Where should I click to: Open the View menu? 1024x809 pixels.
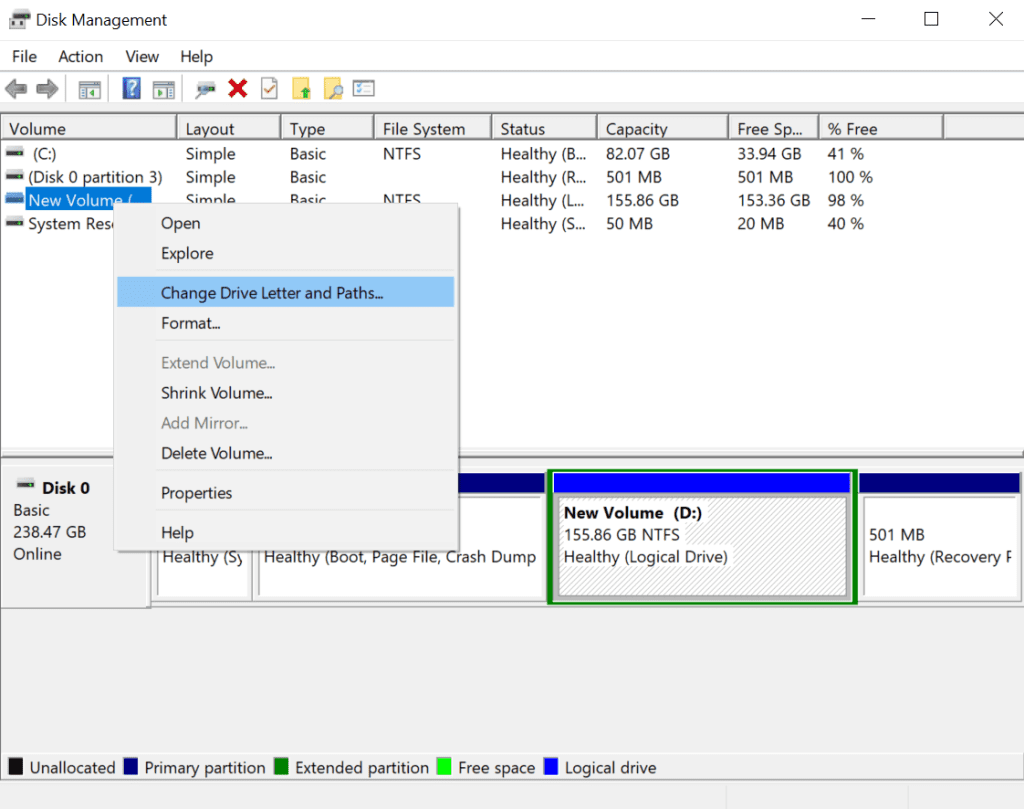pos(141,57)
